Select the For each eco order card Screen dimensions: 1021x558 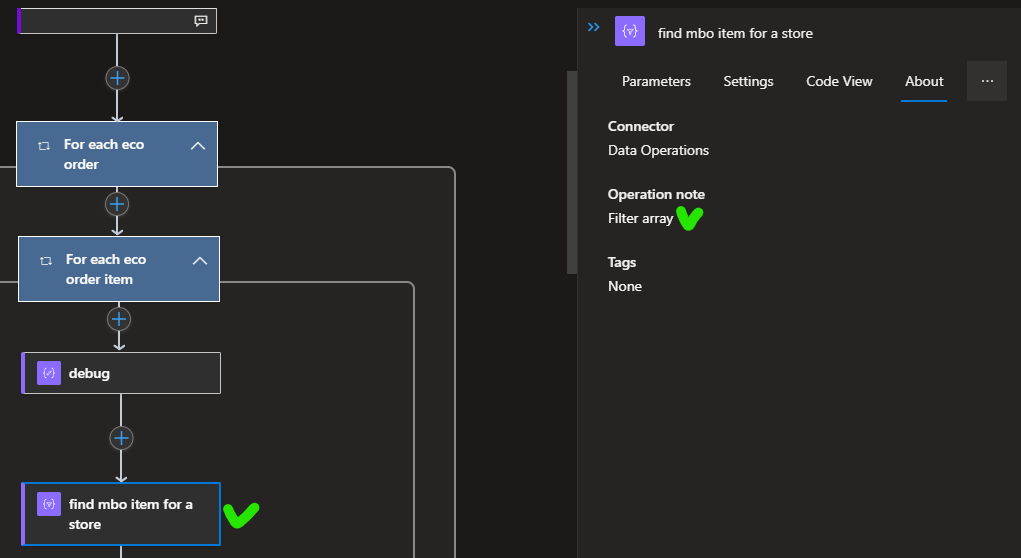(117, 154)
